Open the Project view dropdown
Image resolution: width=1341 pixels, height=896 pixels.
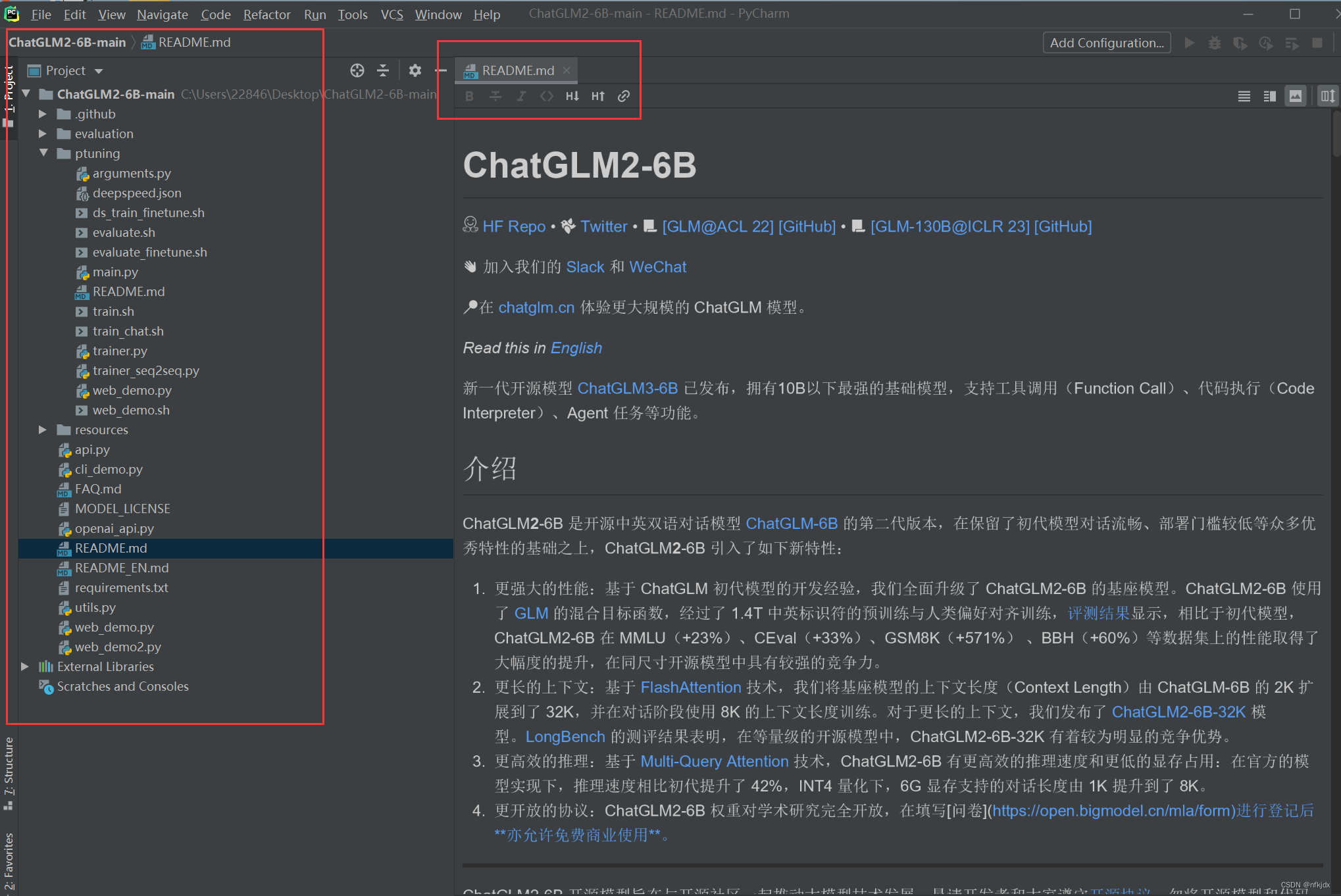click(99, 71)
